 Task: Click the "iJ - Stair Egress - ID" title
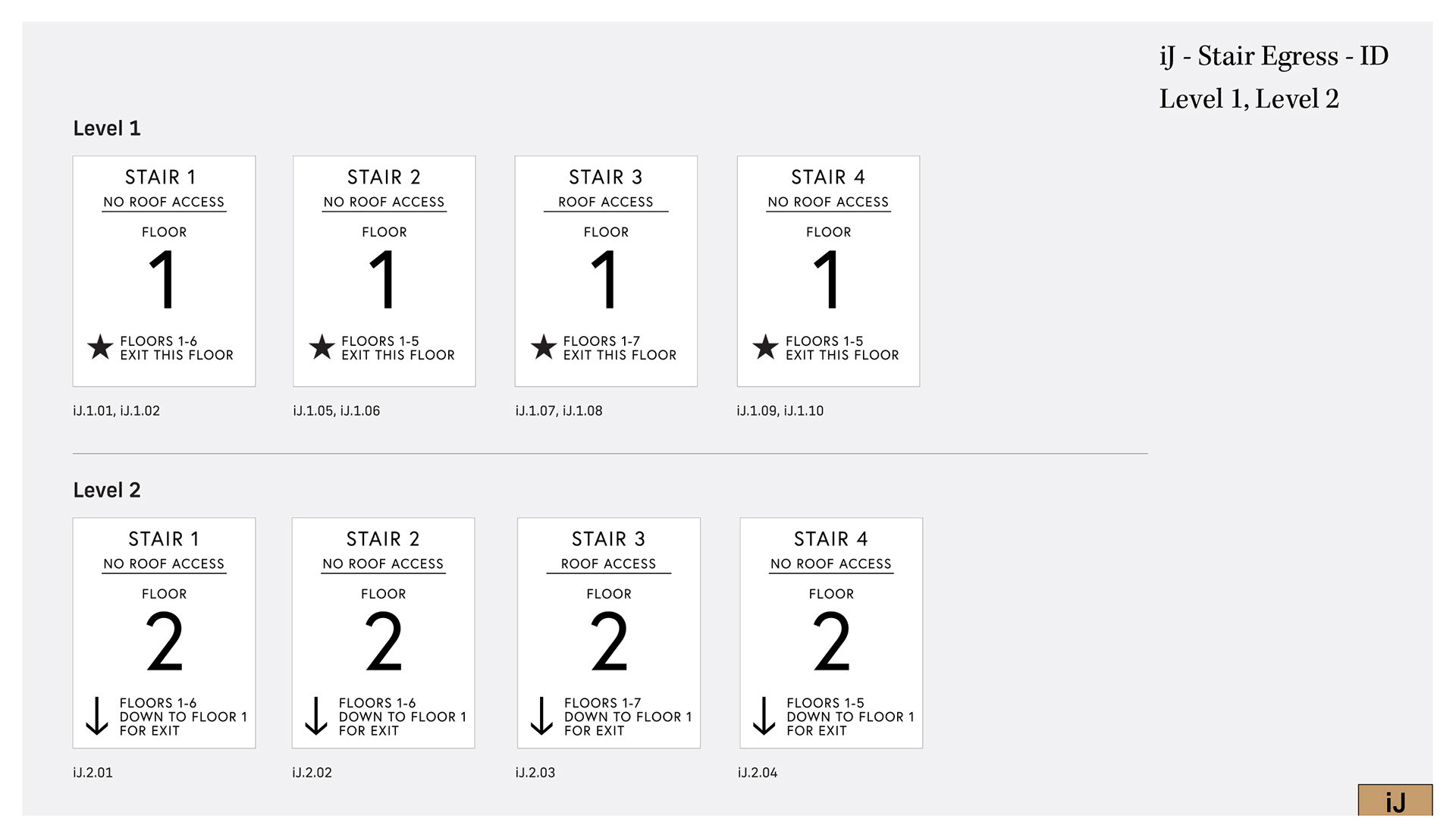(x=1273, y=56)
